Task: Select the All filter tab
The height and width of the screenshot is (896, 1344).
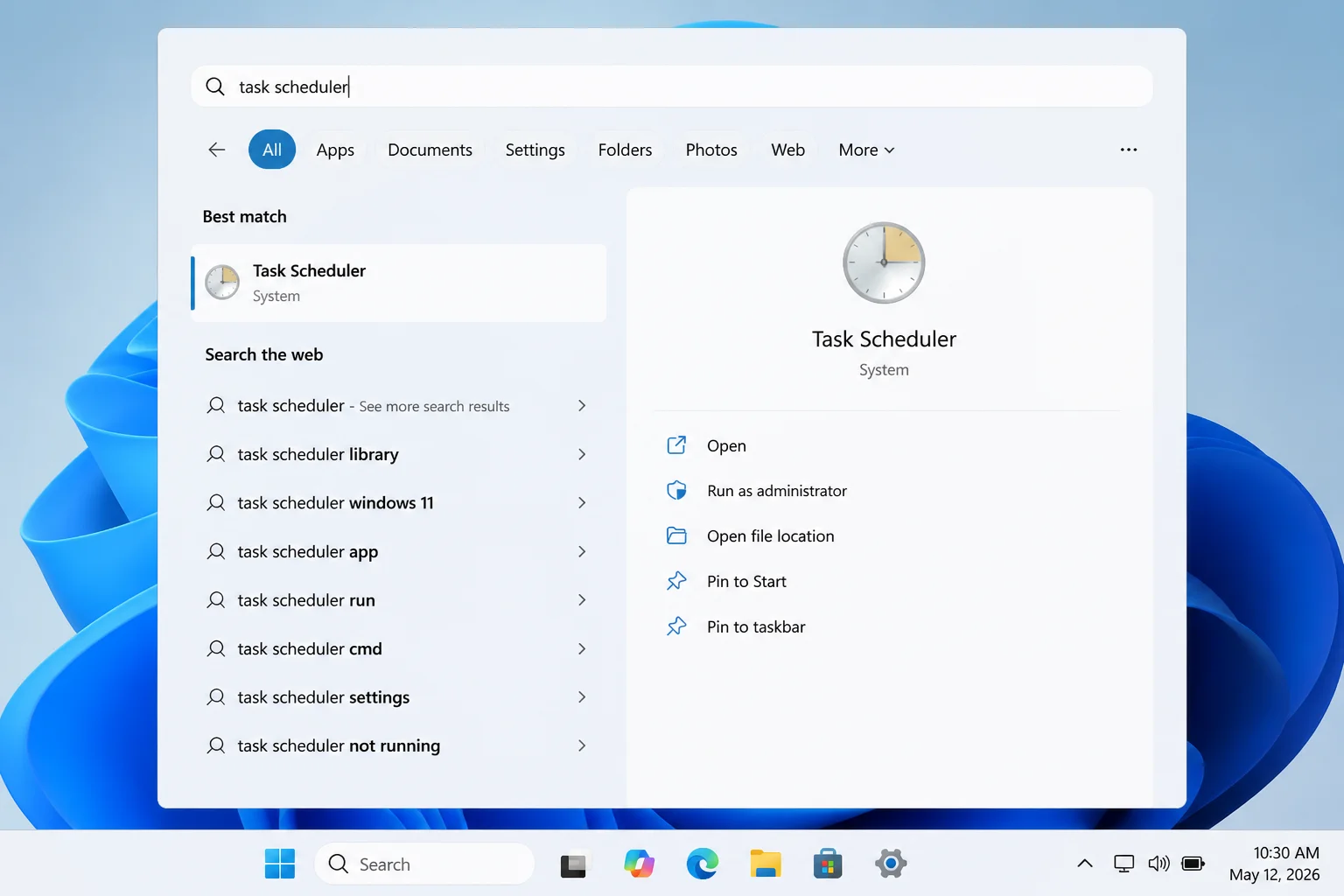Action: pos(272,150)
